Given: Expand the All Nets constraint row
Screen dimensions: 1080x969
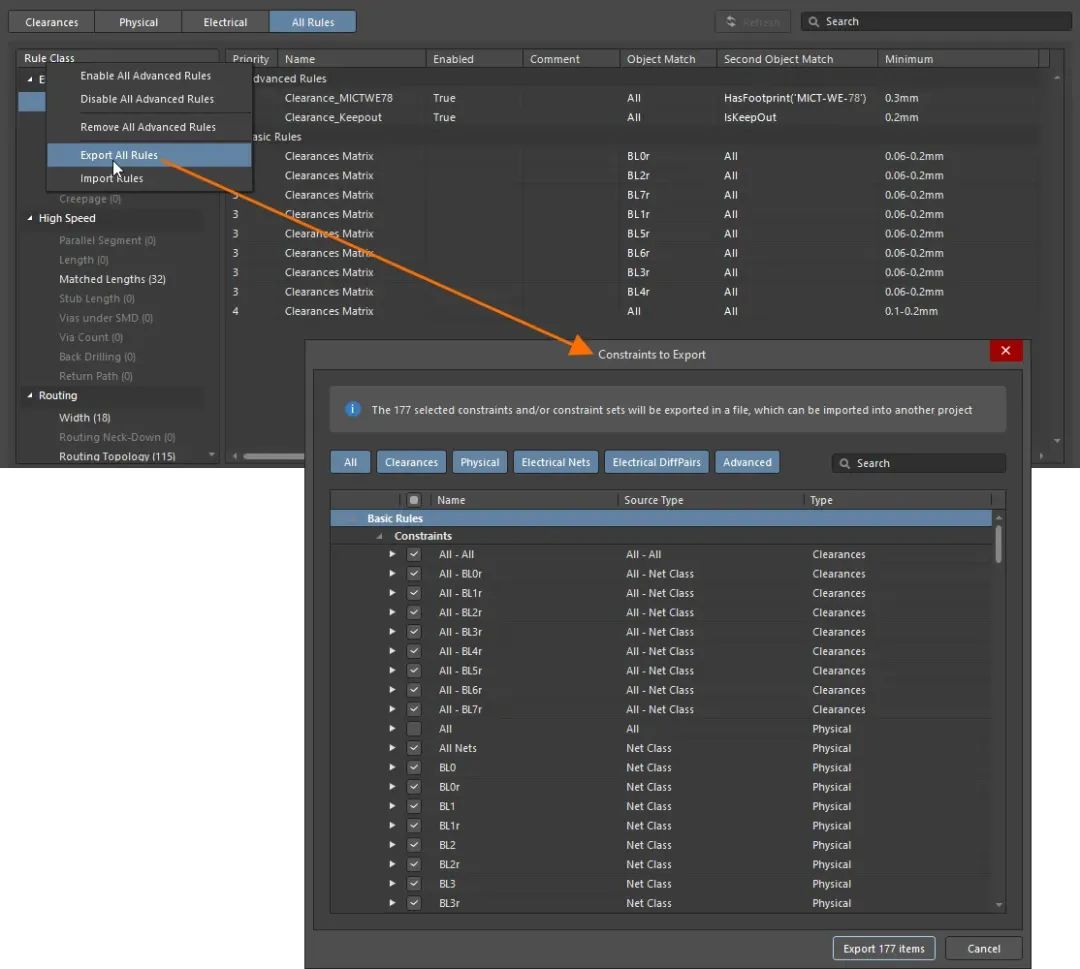Looking at the screenshot, I should (x=392, y=748).
